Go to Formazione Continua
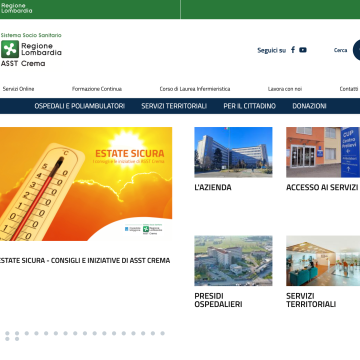 [97, 89]
